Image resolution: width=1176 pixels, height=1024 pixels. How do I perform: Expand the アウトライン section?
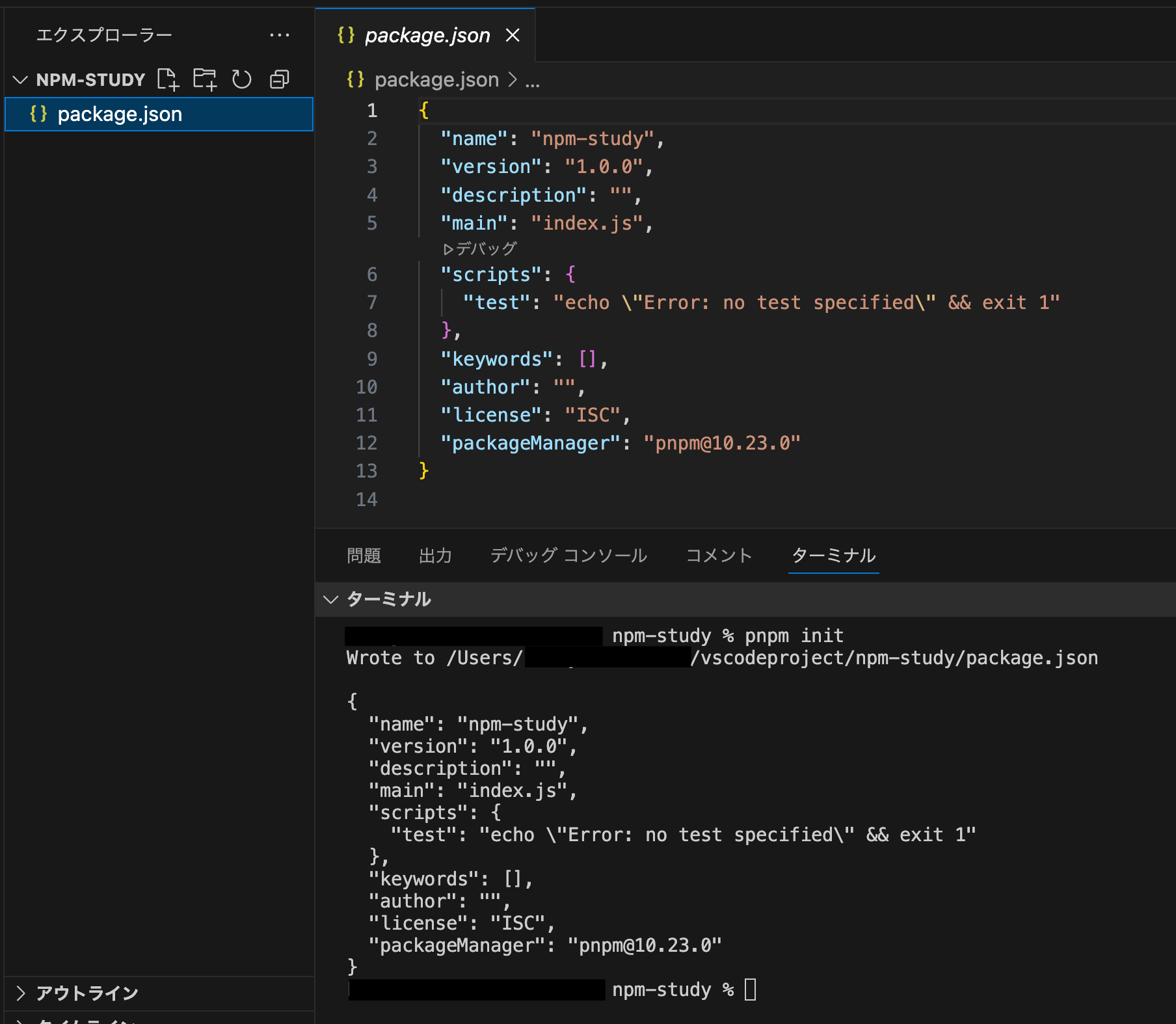(21, 993)
